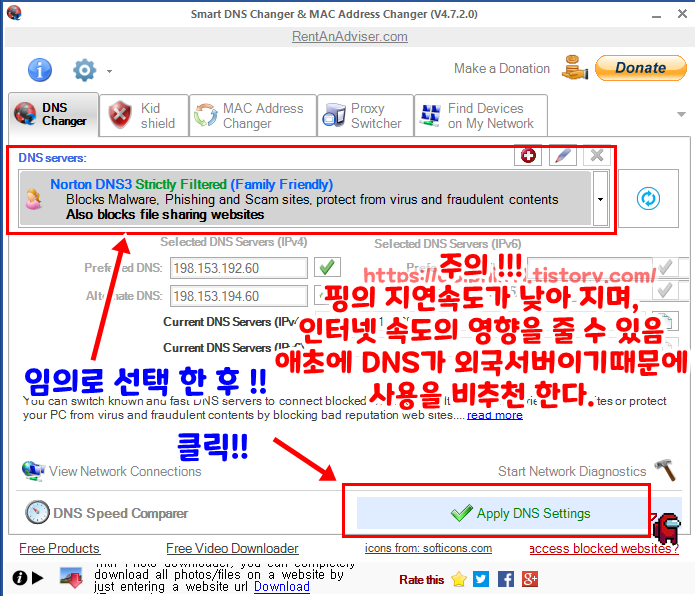
Task: Click Apply DNS Settings button
Action: tap(519, 513)
